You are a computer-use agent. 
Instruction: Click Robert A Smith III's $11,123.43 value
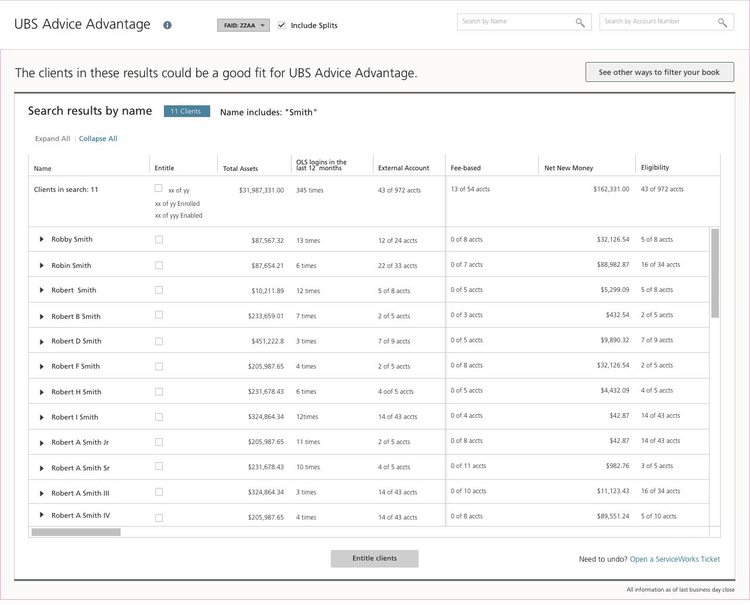pos(613,491)
